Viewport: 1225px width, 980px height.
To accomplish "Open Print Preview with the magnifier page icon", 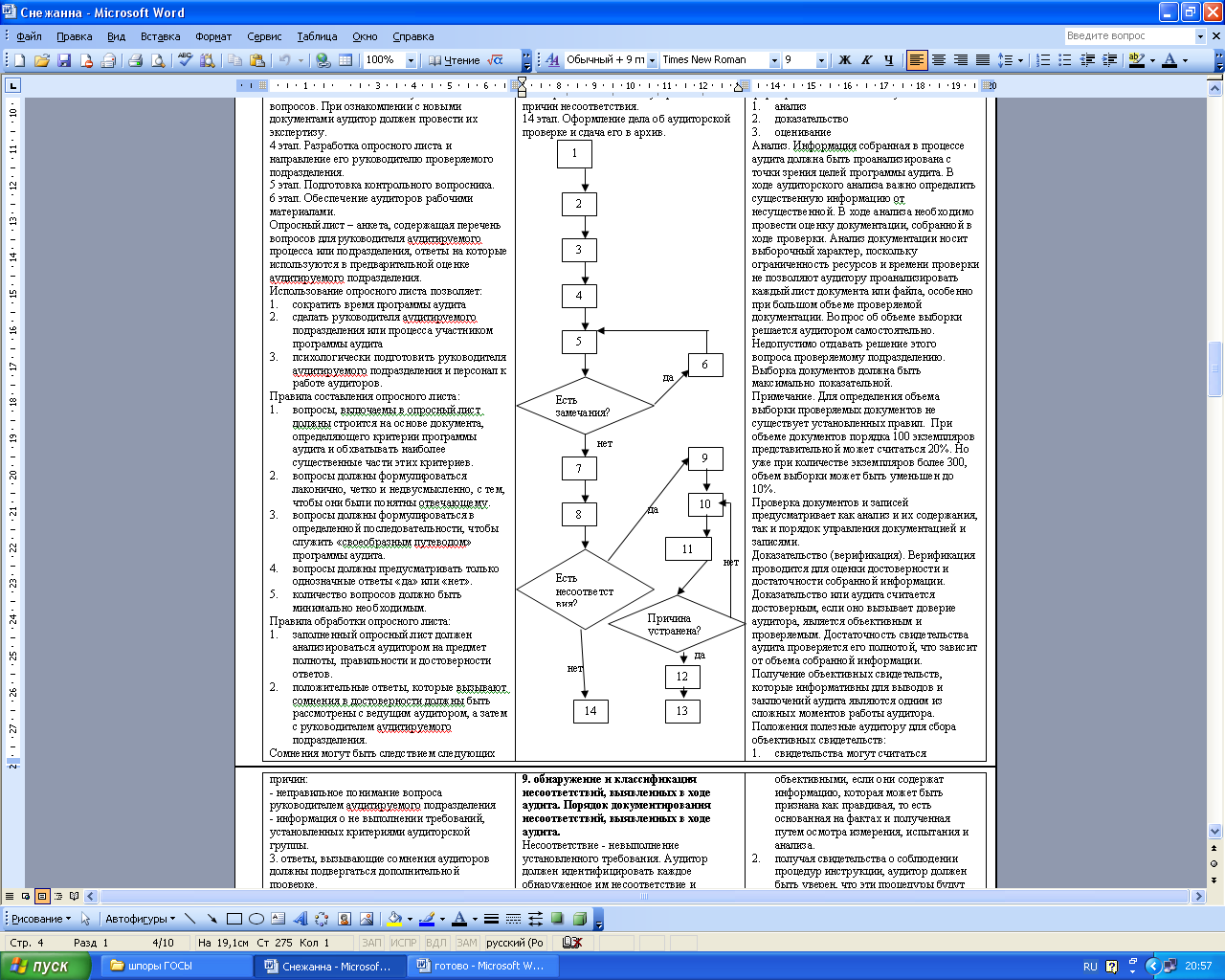I will point(158,60).
